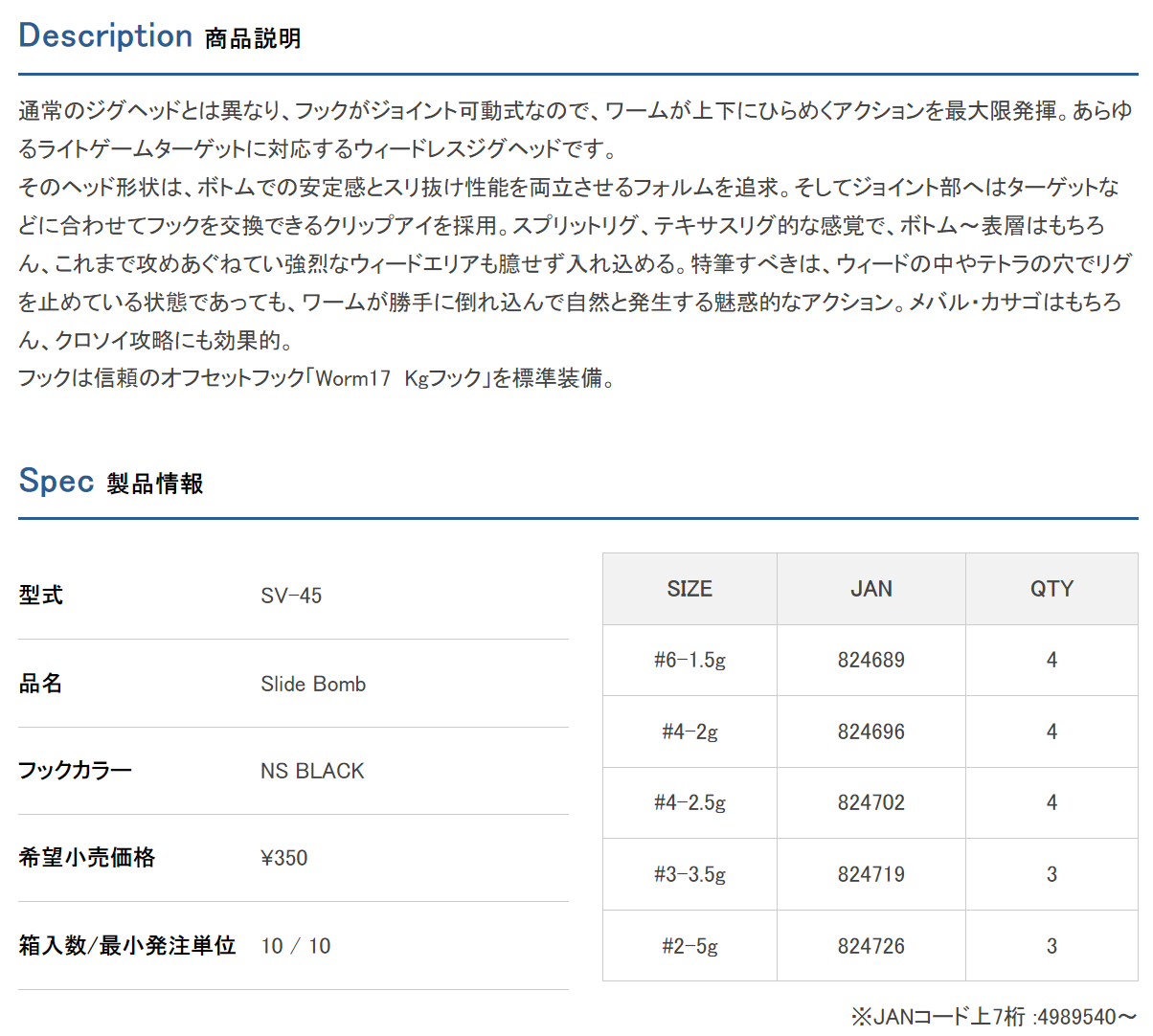1153x1036 pixels.
Task: Click the 希望小売価格 label
Action: (87, 858)
